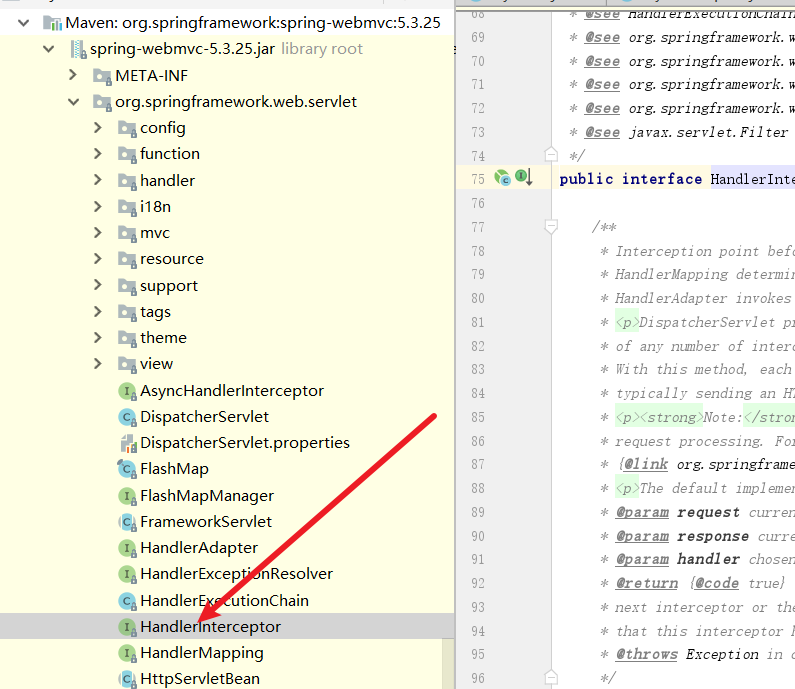Click the DispatcherServlet.properties file icon
795x689 pixels.
pos(127,443)
